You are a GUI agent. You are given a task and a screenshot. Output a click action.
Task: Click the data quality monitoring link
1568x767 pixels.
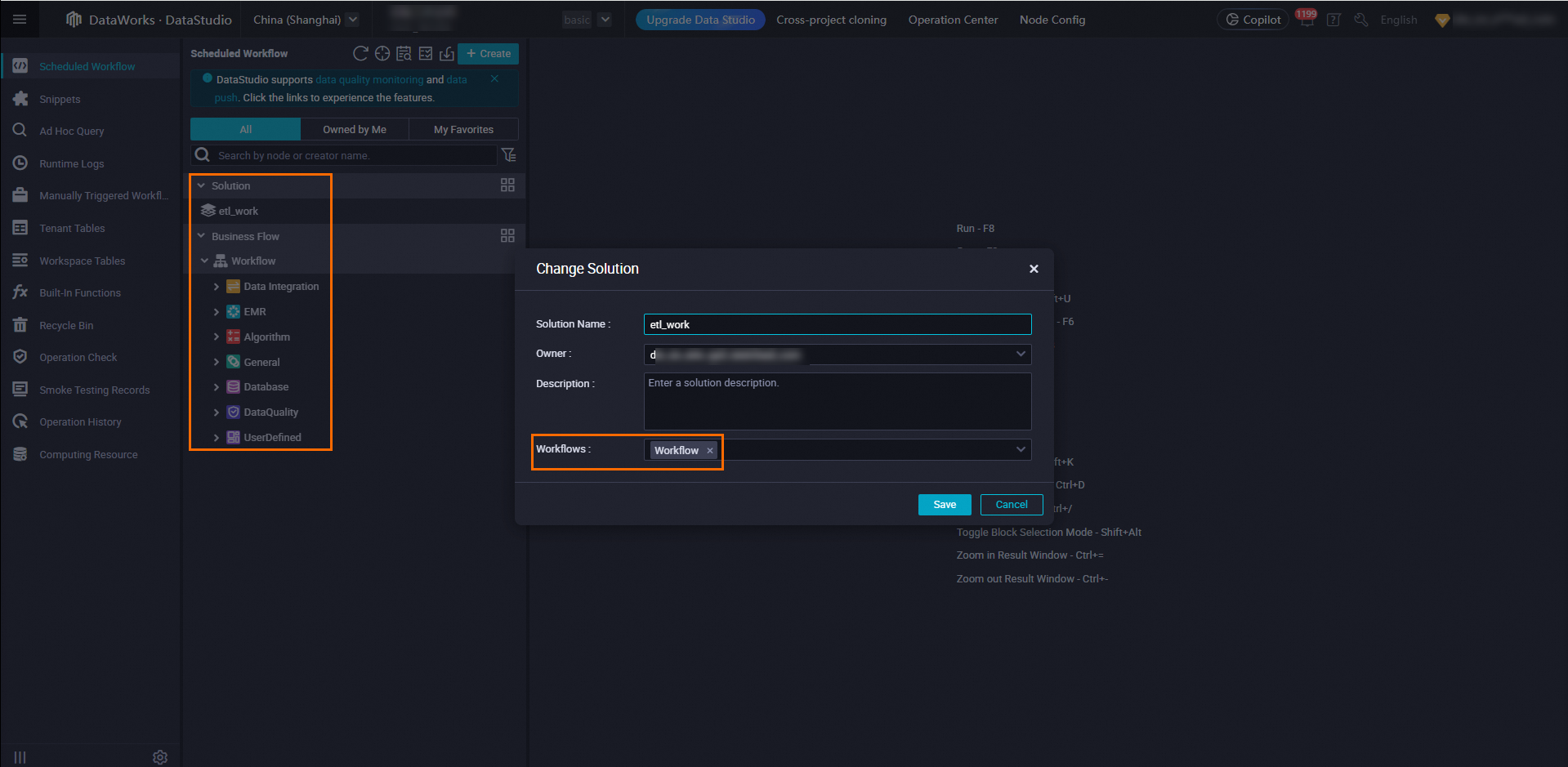pyautogui.click(x=369, y=80)
